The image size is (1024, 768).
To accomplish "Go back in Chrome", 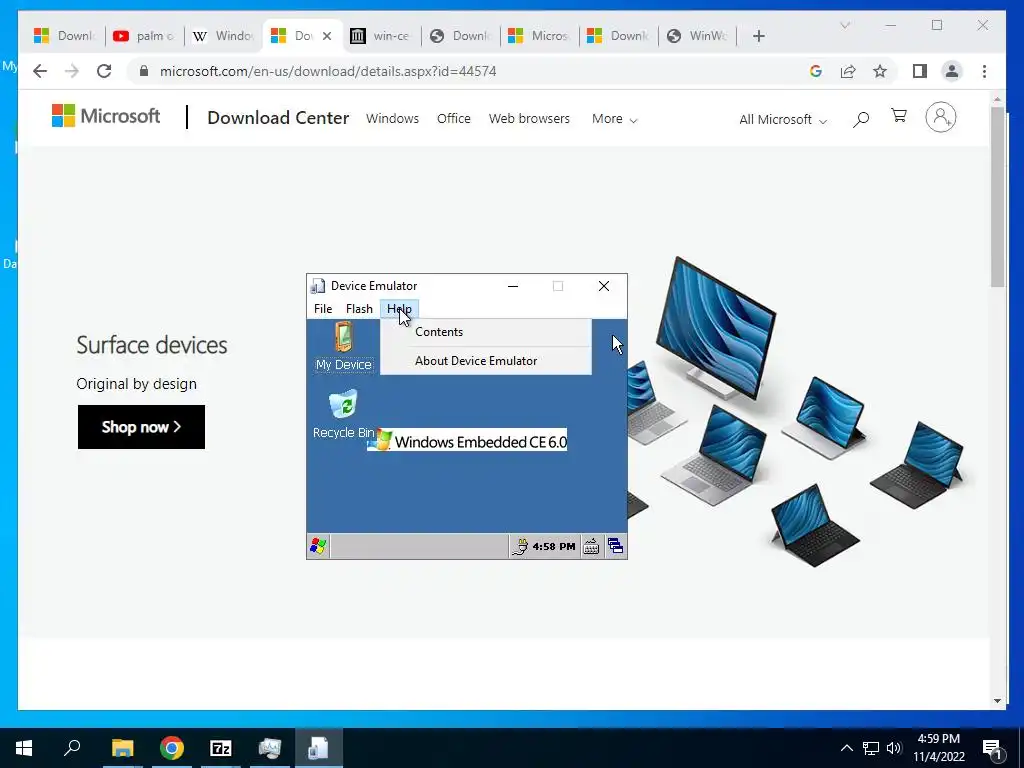I will 40,71.
